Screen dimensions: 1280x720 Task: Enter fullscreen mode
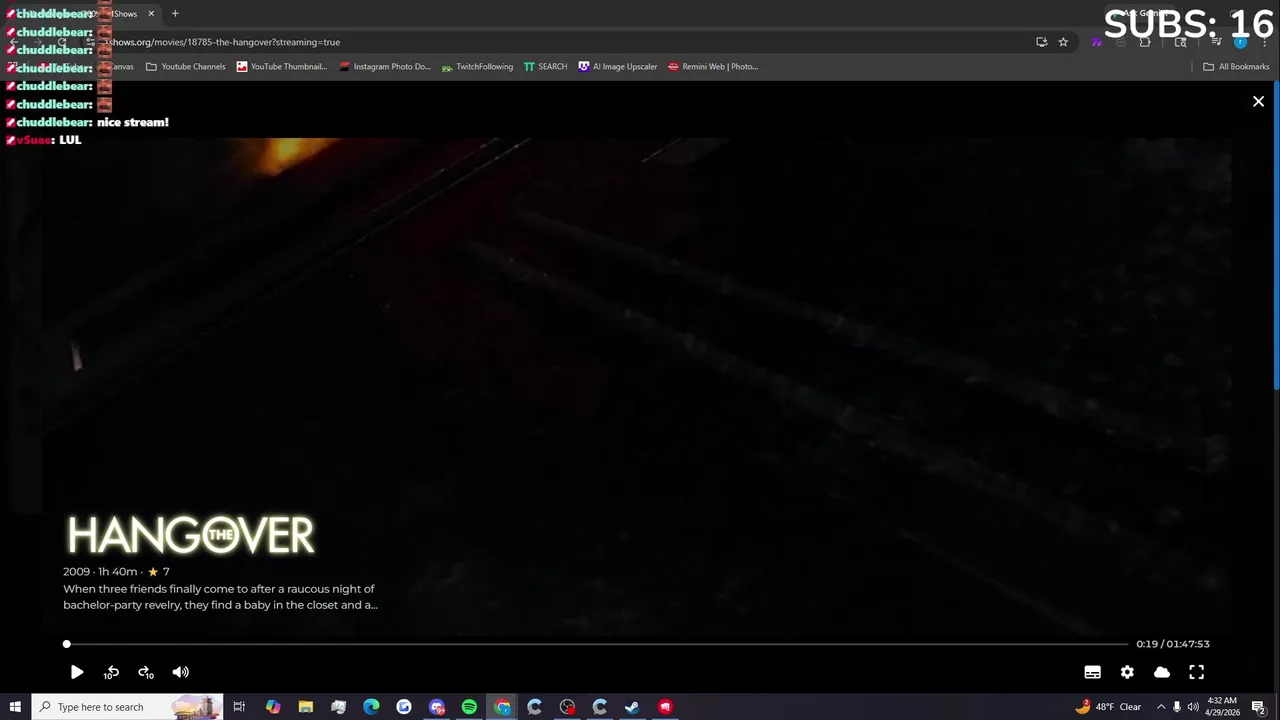[x=1197, y=672]
